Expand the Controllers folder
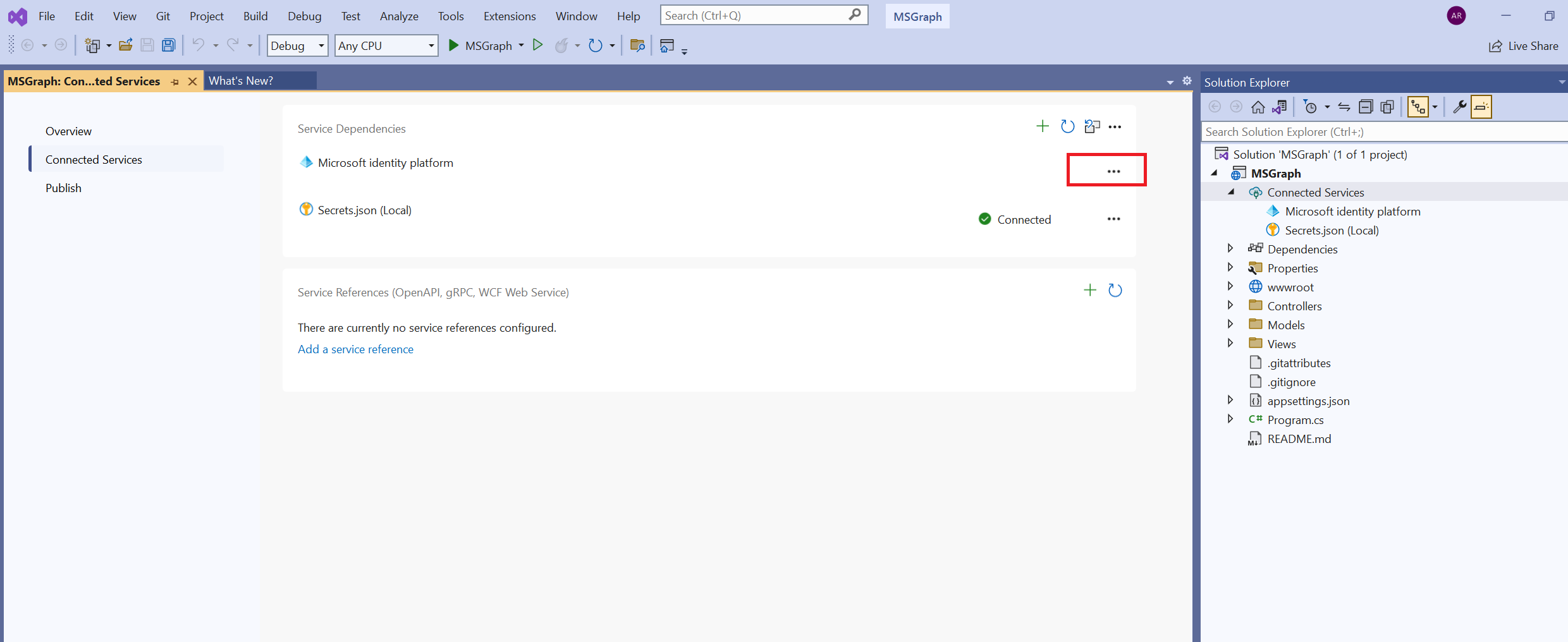Image resolution: width=1568 pixels, height=642 pixels. (1230, 305)
